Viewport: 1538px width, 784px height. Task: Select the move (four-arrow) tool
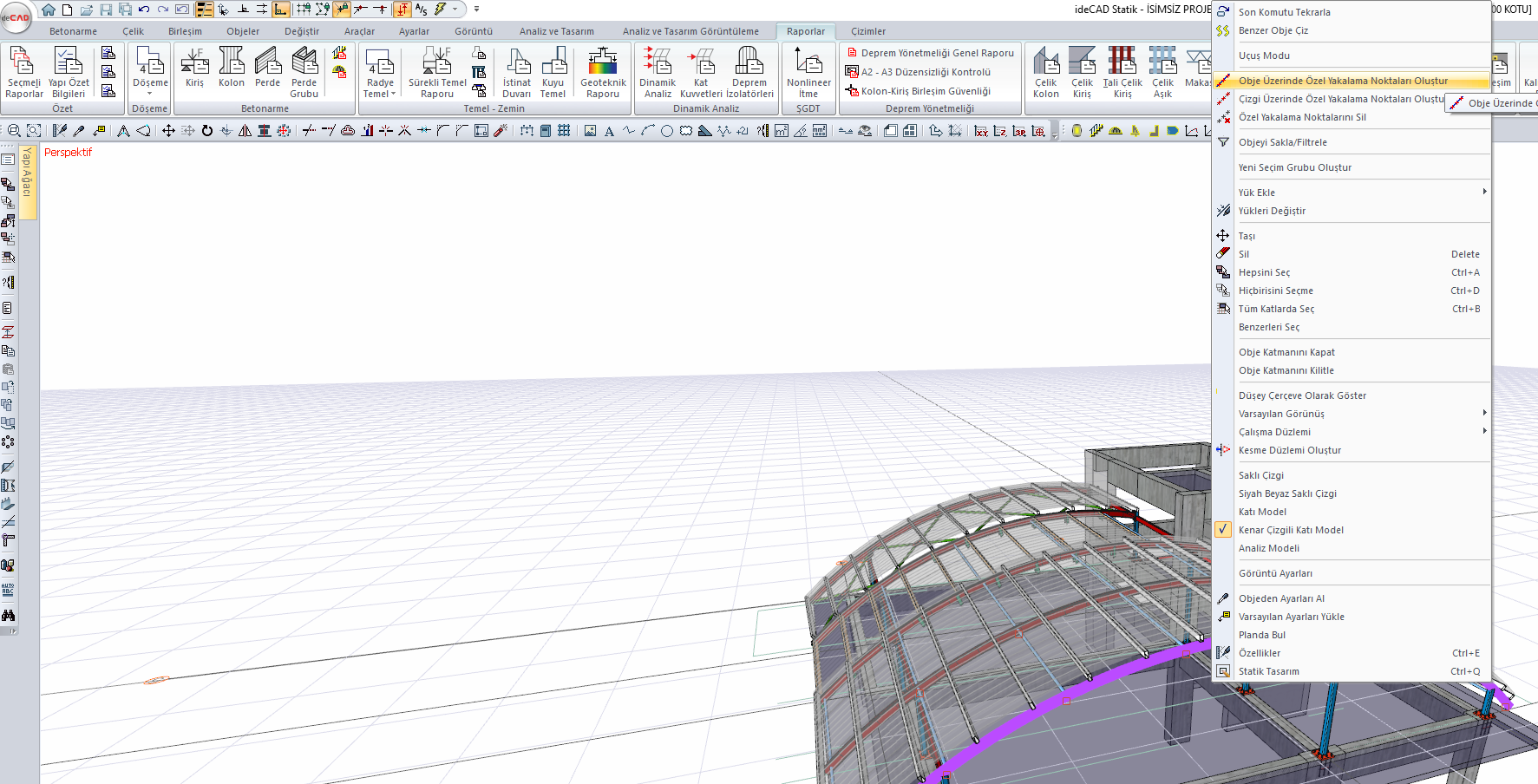coord(168,131)
